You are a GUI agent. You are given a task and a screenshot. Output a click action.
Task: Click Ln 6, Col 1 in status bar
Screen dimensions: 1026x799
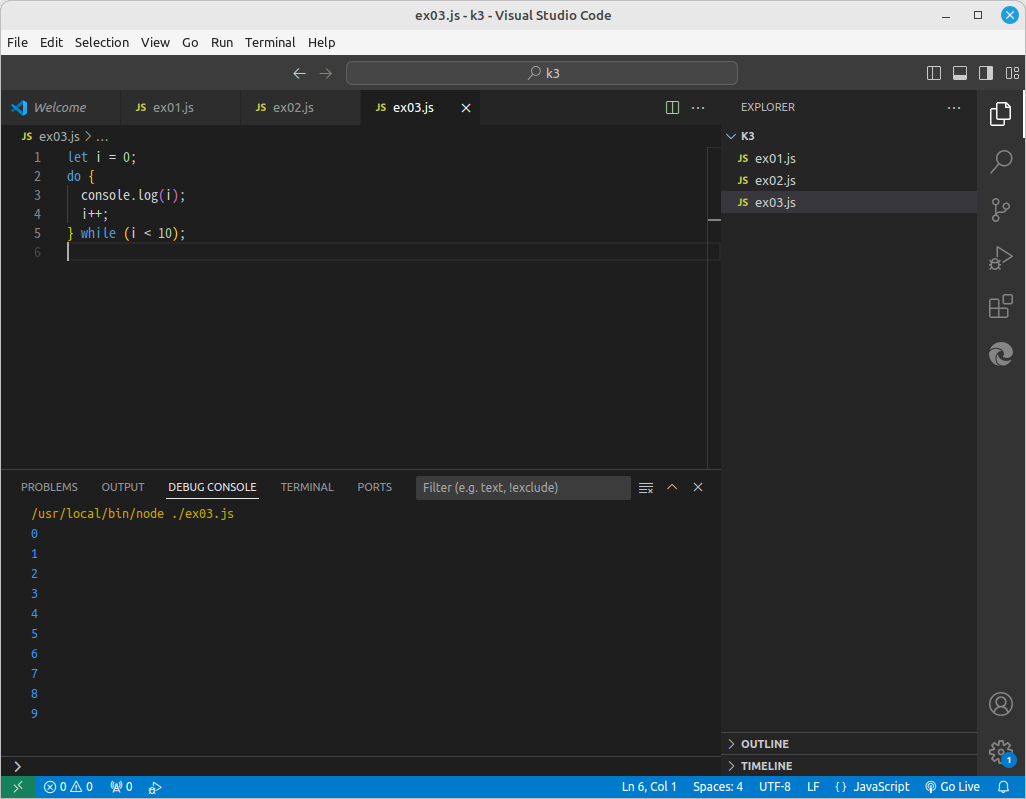(x=648, y=787)
